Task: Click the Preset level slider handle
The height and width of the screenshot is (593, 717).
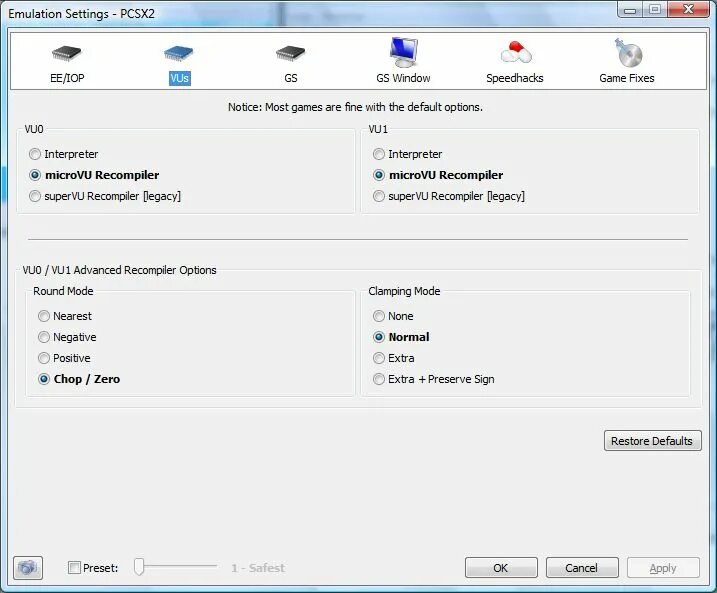Action: (x=139, y=566)
